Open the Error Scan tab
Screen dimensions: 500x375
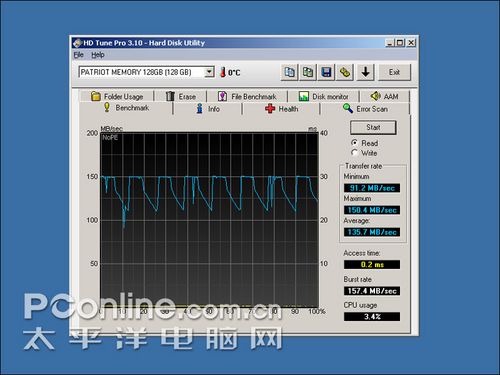click(365, 109)
